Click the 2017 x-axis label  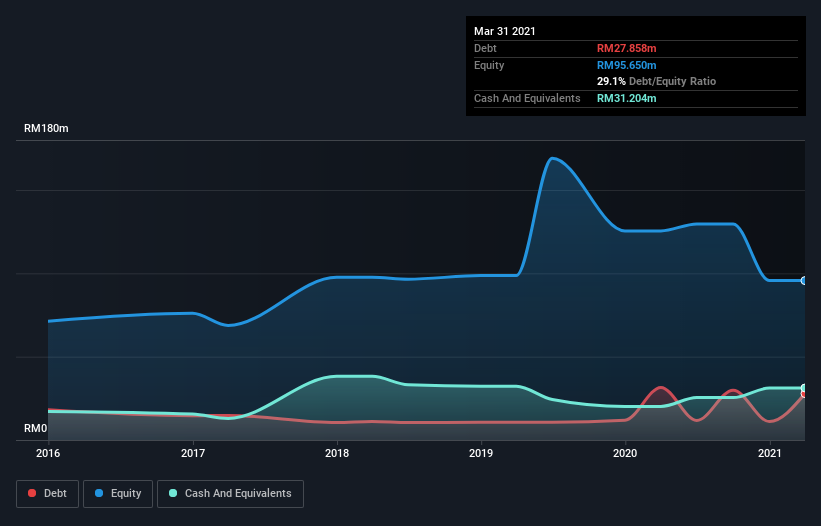193,453
